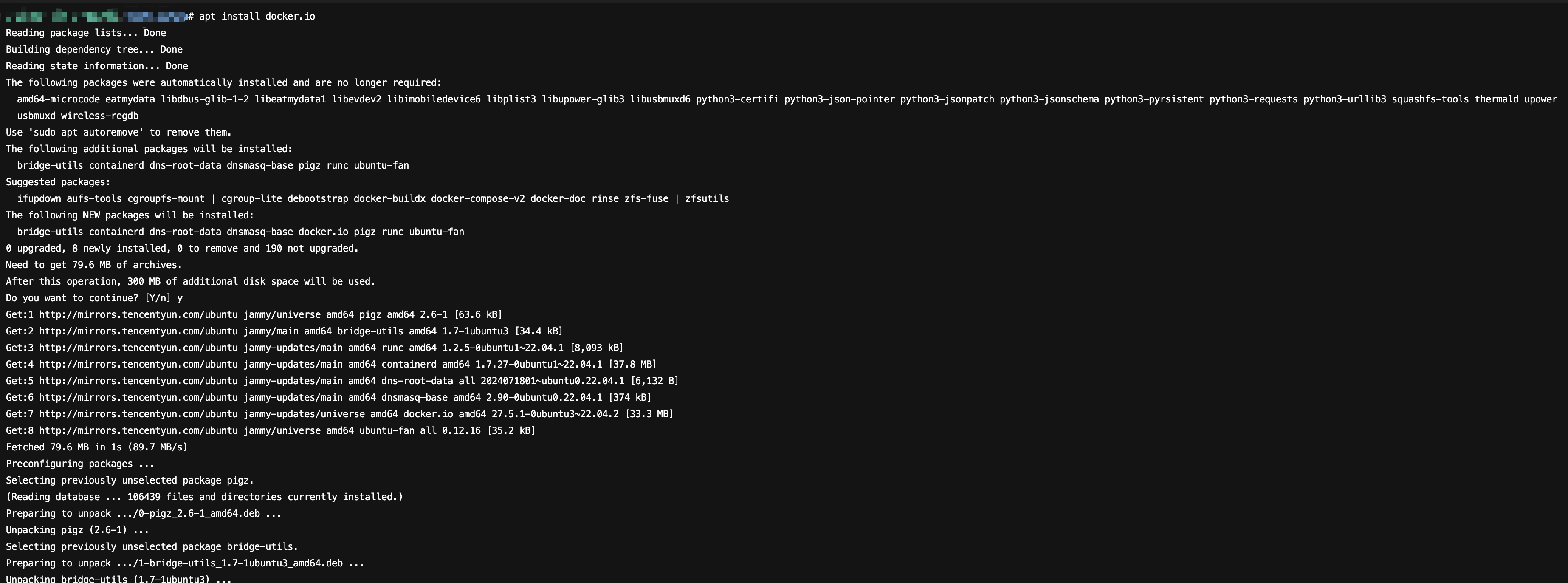Click the "python3-urllib3" package name
Screen dimensions: 1568x583
tap(1344, 99)
